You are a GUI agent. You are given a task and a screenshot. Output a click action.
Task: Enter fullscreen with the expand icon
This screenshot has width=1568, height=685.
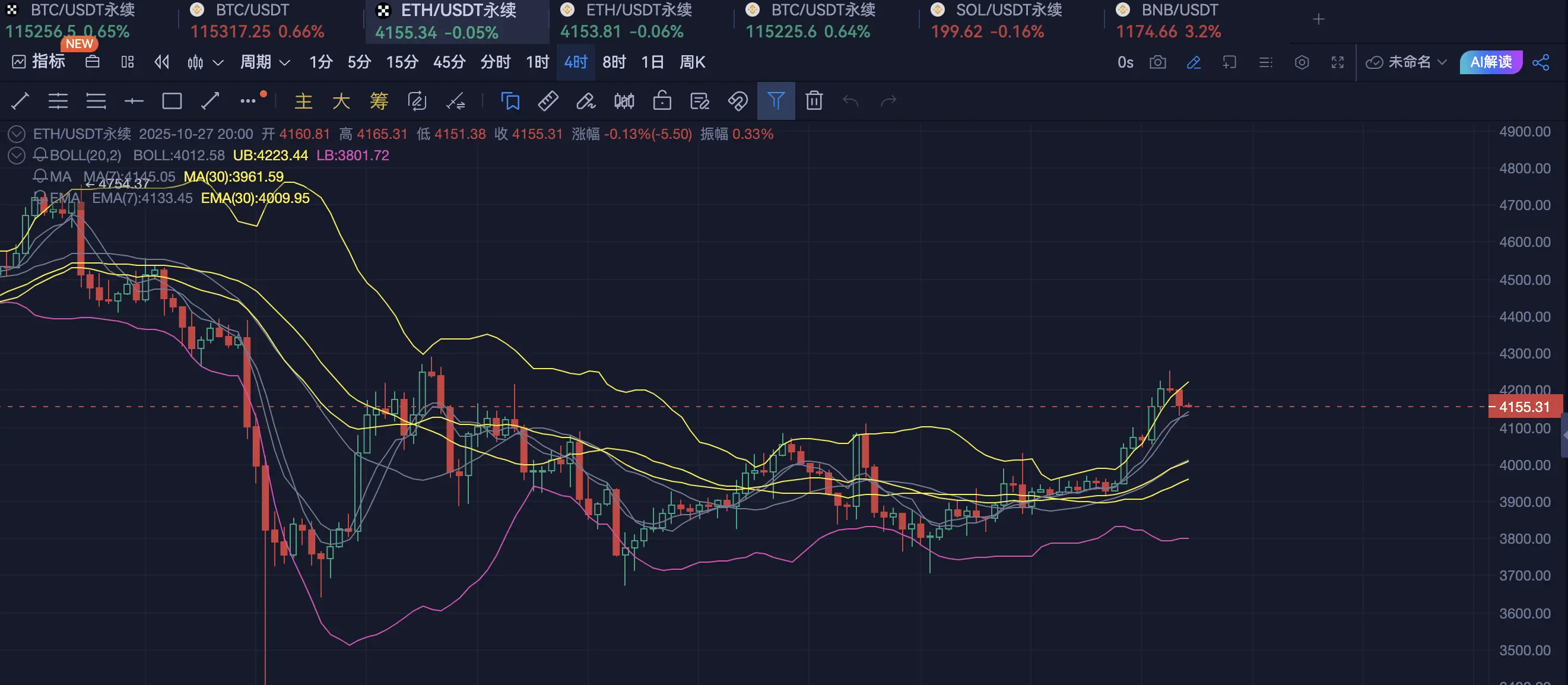click(x=1337, y=62)
